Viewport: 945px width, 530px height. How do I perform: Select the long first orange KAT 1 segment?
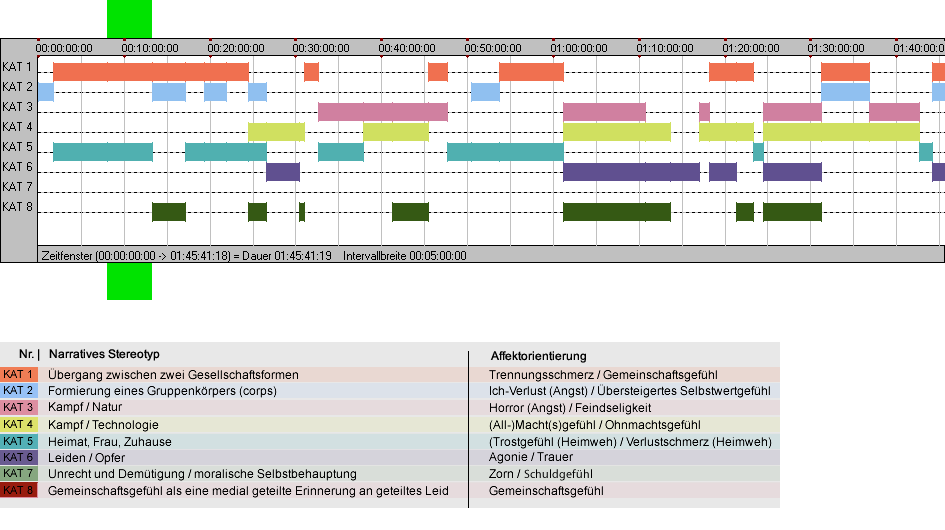point(151,72)
